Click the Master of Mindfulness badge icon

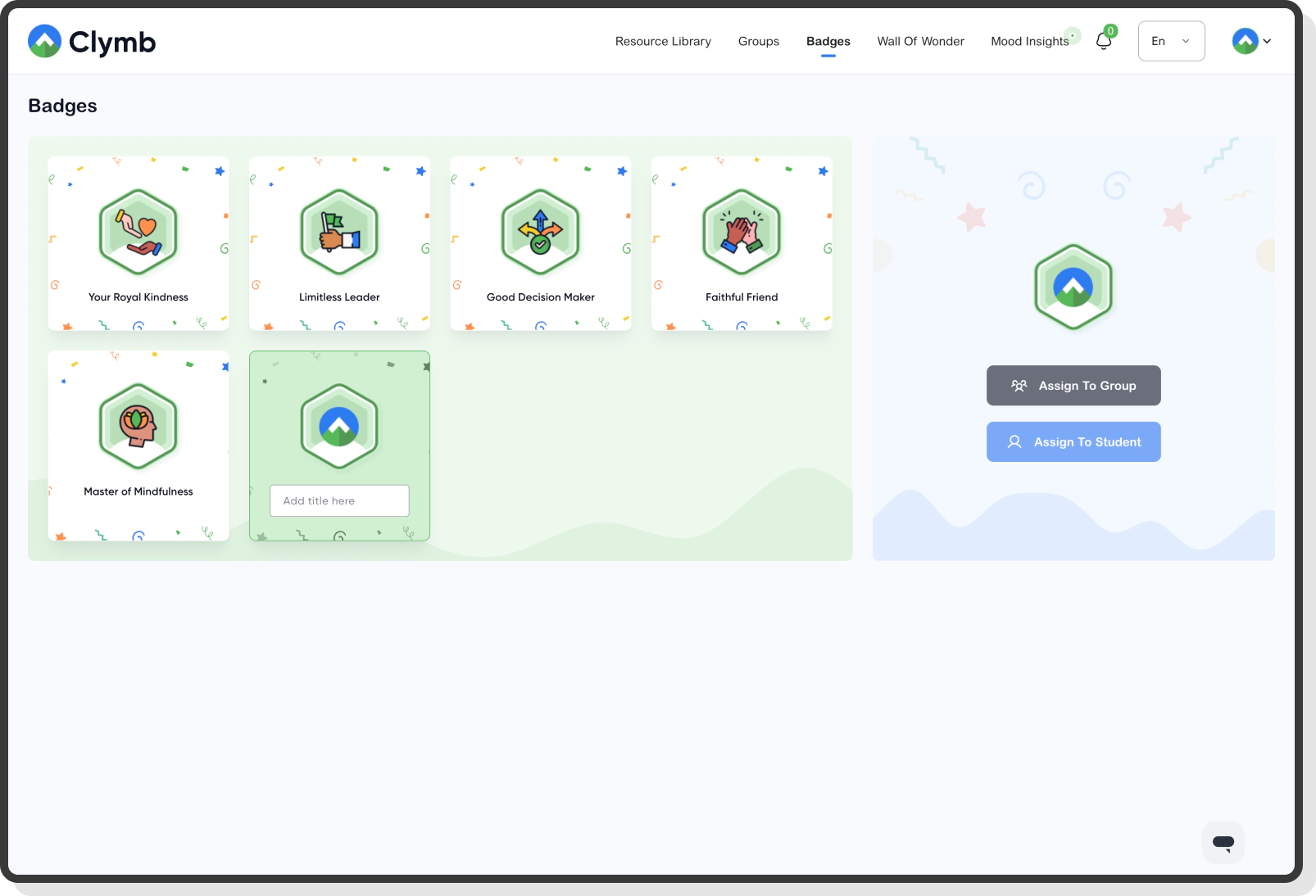coord(138,426)
